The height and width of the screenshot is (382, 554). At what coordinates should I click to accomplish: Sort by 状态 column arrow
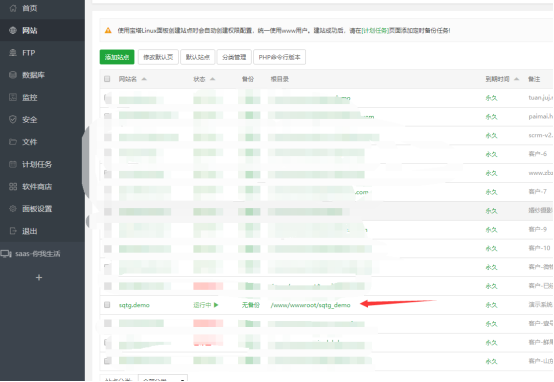point(213,79)
